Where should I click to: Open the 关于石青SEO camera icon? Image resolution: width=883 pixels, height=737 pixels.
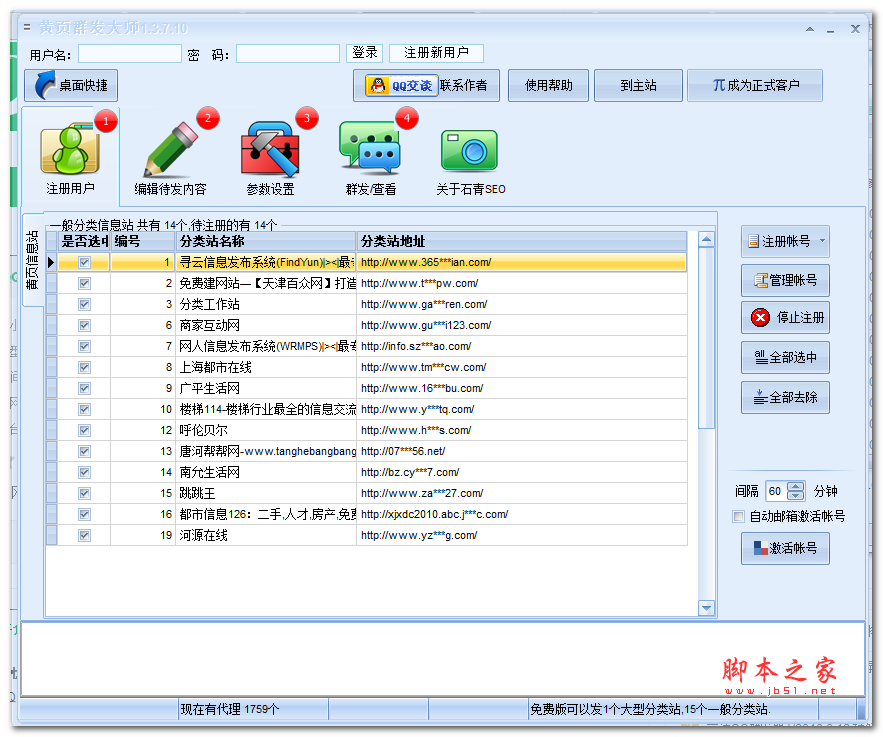[x=470, y=152]
